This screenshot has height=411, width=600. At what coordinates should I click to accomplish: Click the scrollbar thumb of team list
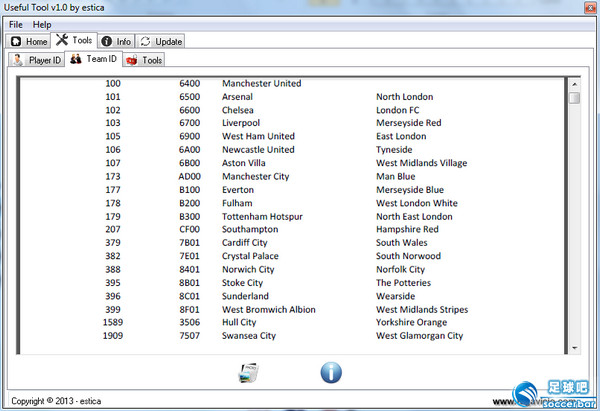pyautogui.click(x=574, y=97)
